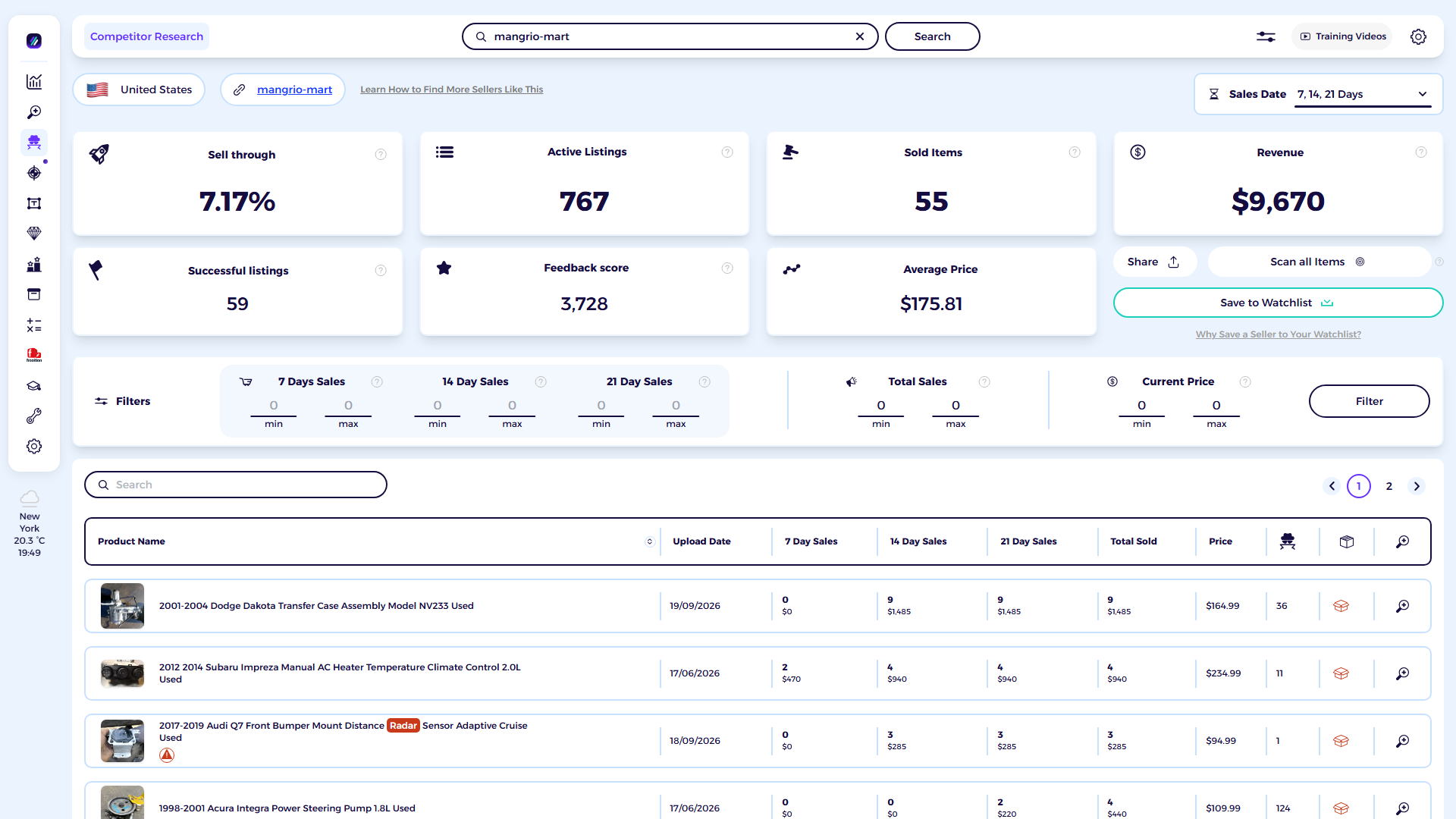This screenshot has width=1456, height=819.
Task: Go to previous results page arrow
Action: coord(1332,486)
